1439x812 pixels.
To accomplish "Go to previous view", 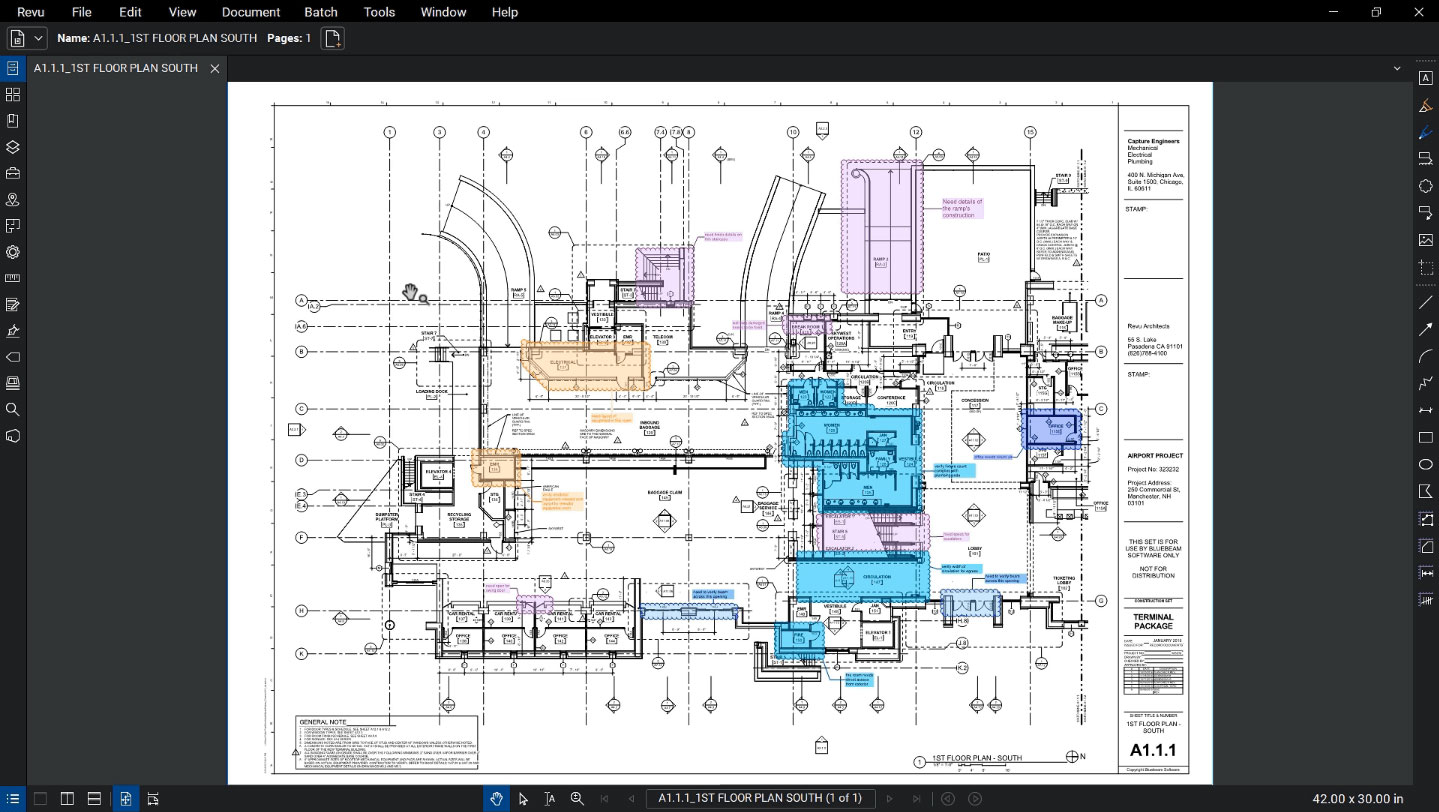I will 948,799.
